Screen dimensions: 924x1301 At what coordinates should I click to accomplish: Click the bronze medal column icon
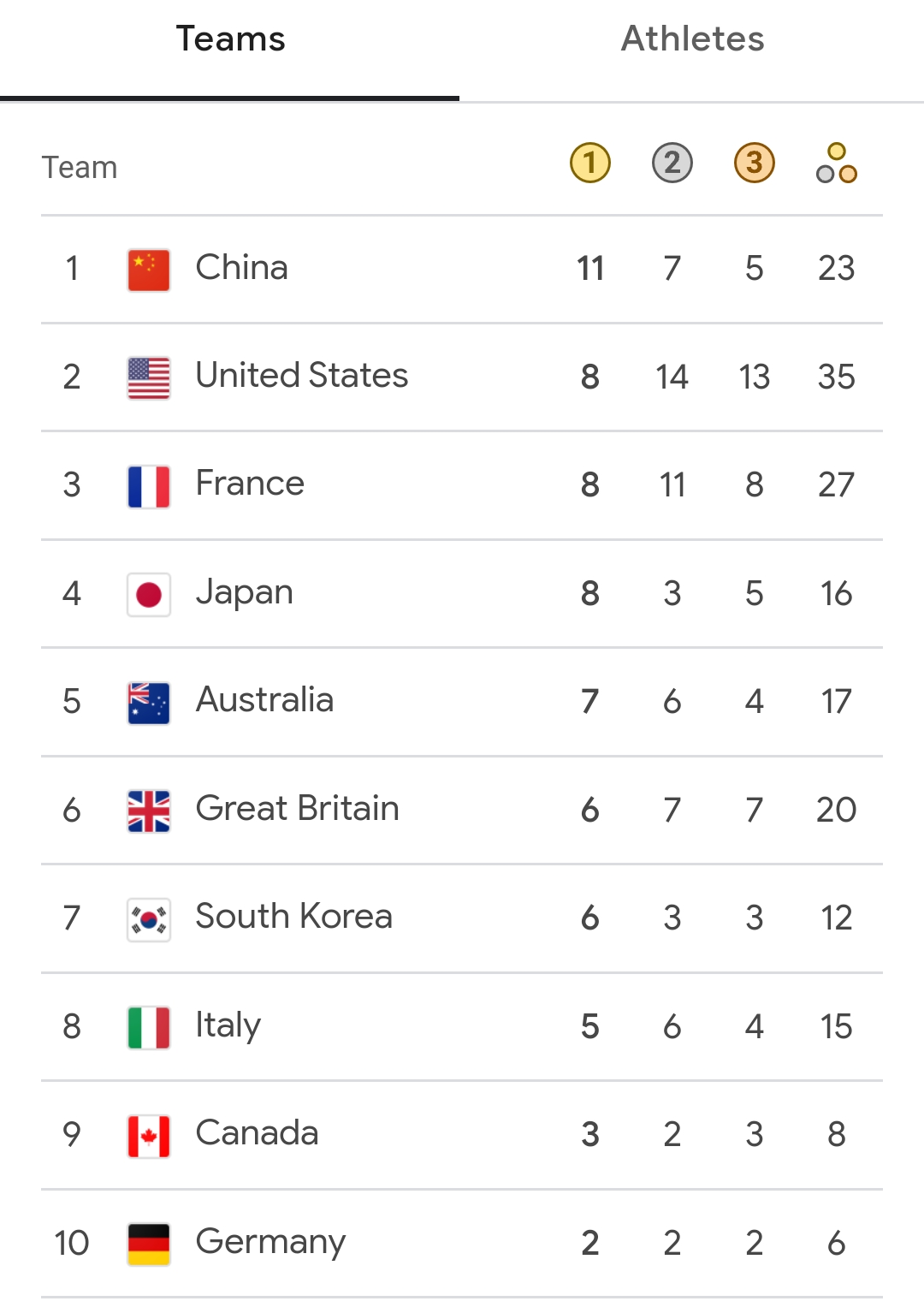point(755,163)
